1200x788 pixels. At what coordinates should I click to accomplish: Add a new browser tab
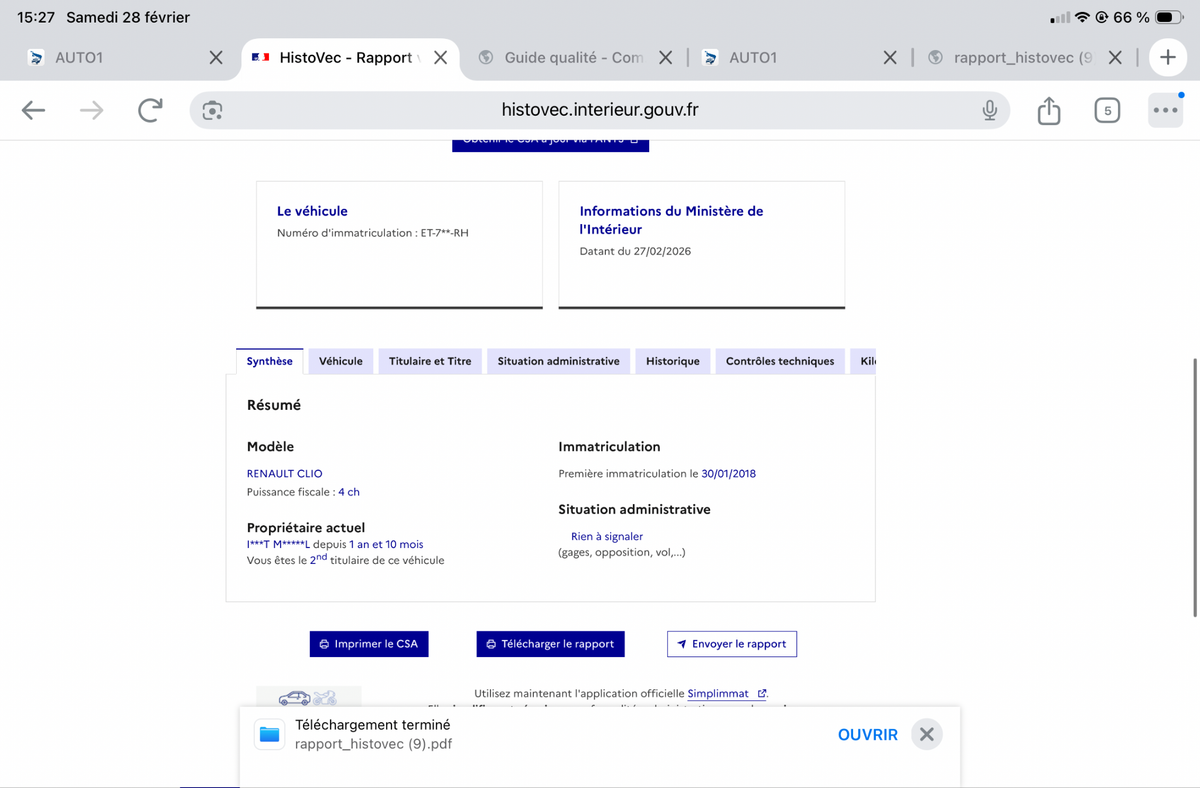1167,58
